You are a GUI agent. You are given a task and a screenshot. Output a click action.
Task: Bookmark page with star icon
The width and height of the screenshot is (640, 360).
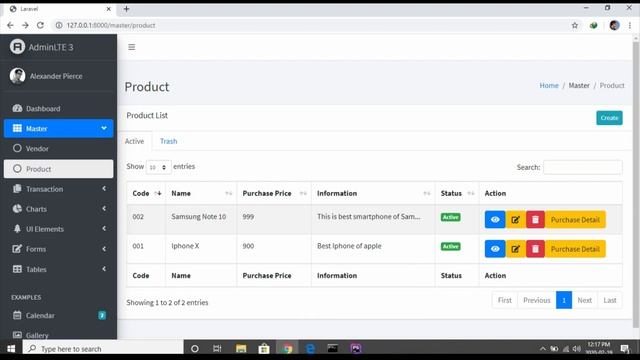pyautogui.click(x=575, y=25)
